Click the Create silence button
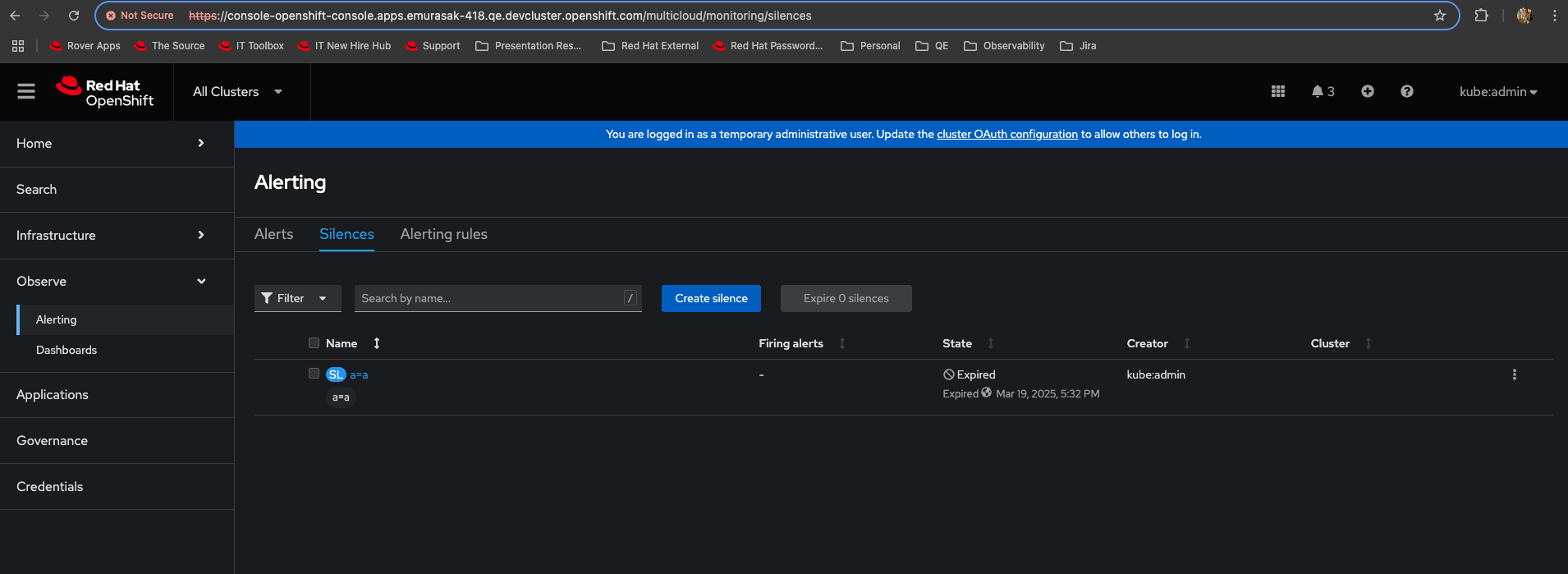Image resolution: width=1568 pixels, height=574 pixels. pos(711,298)
